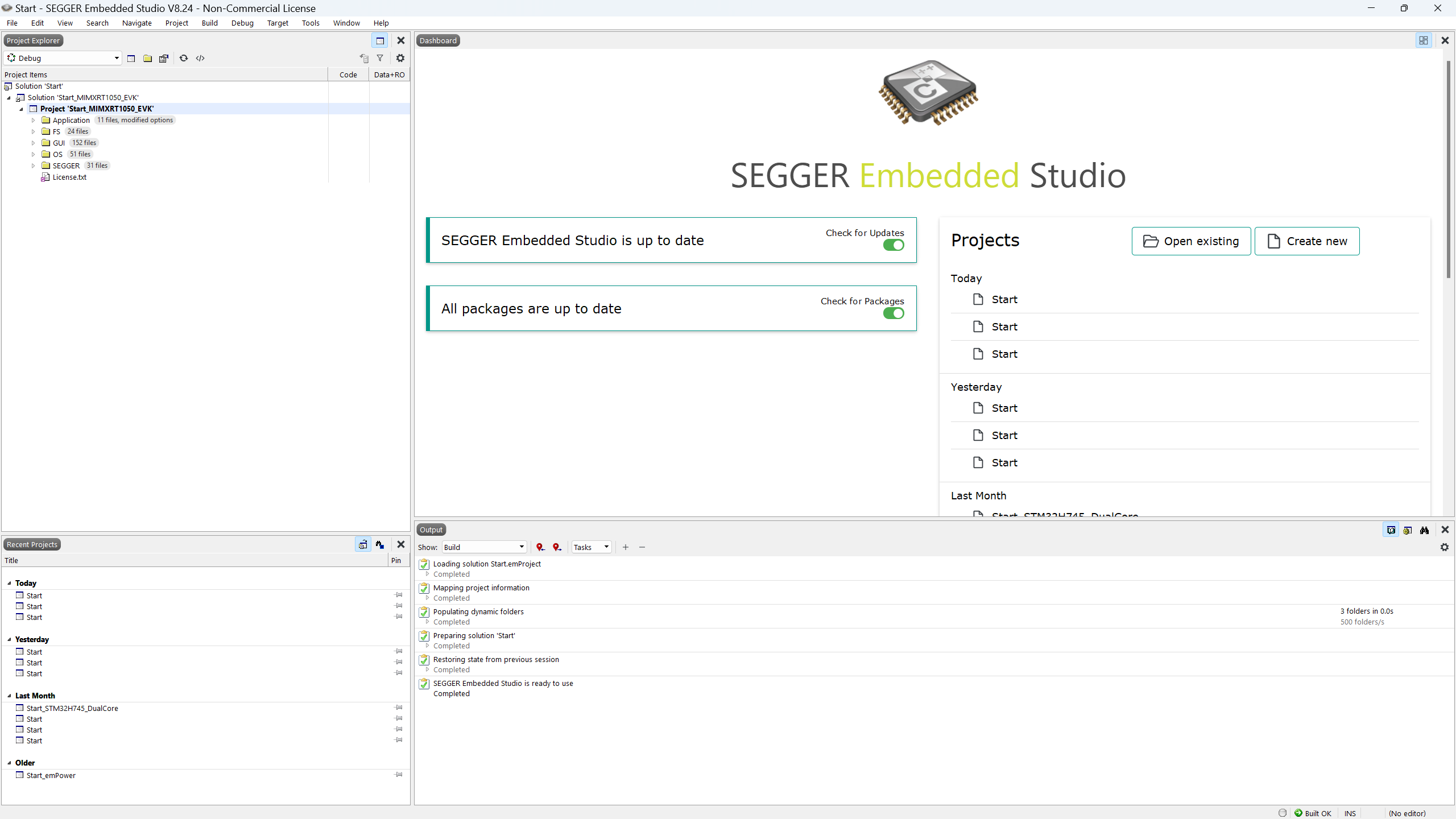This screenshot has height=819, width=1456.
Task: Click the source code </> icon in Project Explorer
Action: click(200, 58)
